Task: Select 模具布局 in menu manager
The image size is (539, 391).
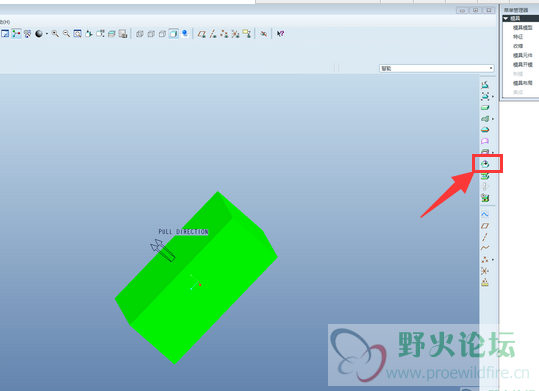Action: 522,83
